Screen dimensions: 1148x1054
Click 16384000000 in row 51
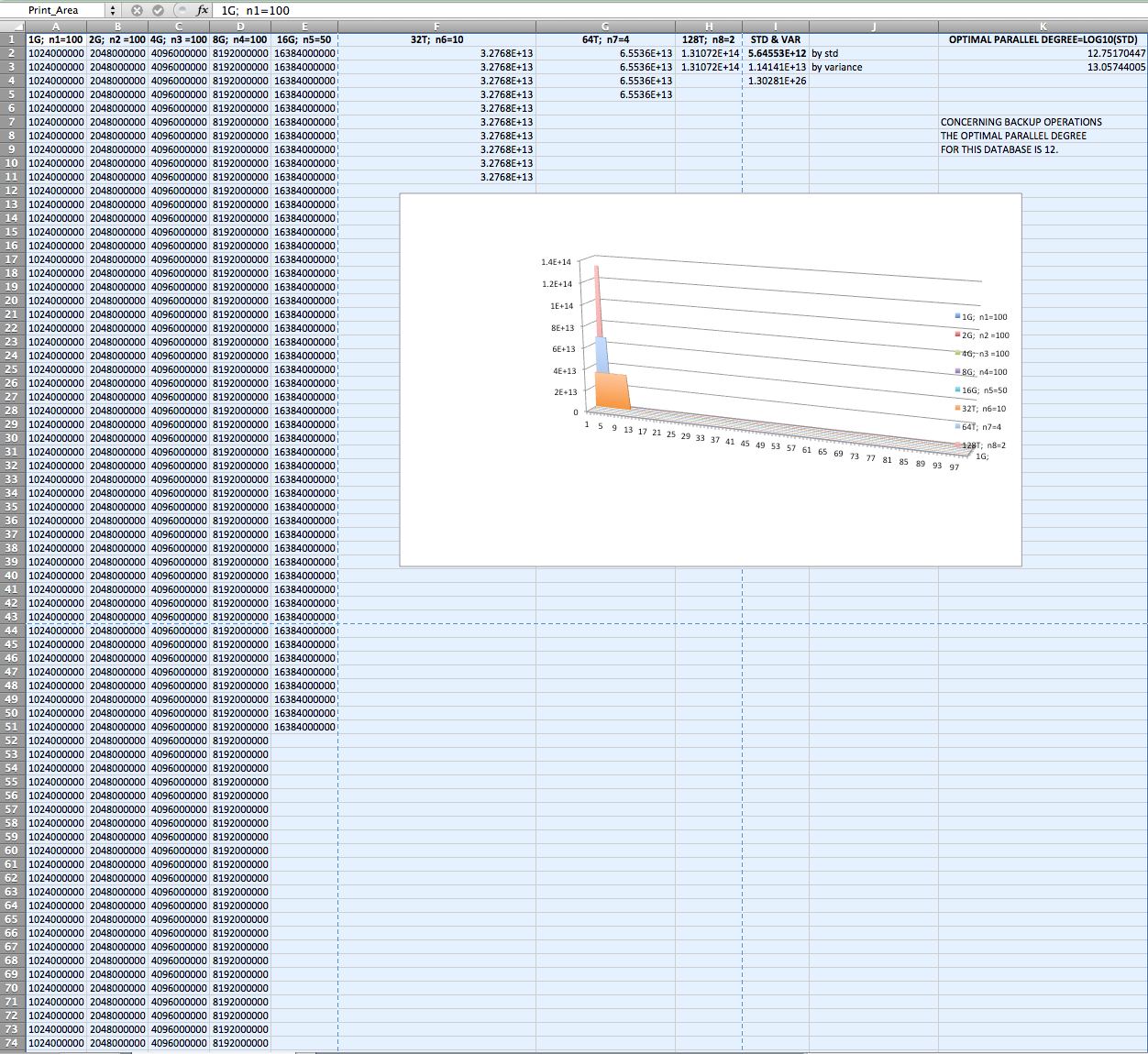[x=304, y=727]
